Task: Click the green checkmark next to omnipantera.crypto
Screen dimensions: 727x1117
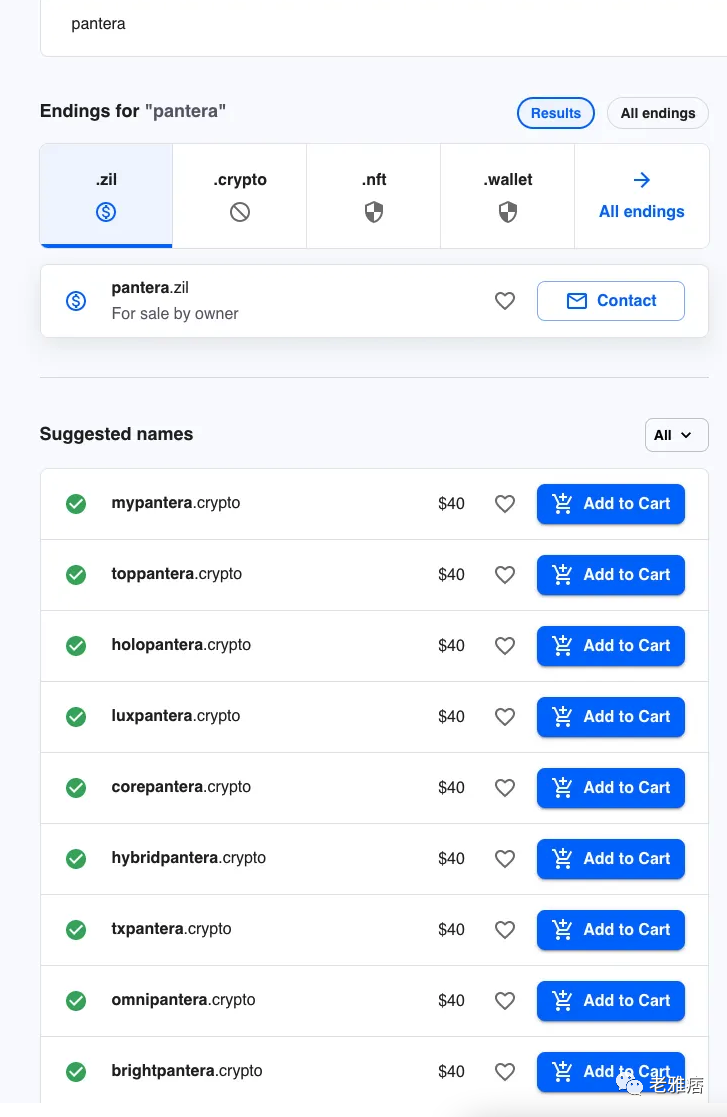Action: 76,1001
